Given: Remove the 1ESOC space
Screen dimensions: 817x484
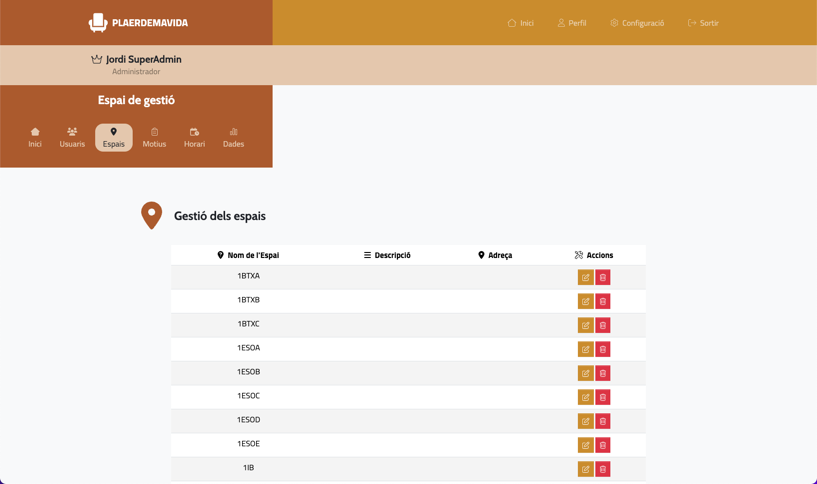Looking at the screenshot, I should (603, 397).
